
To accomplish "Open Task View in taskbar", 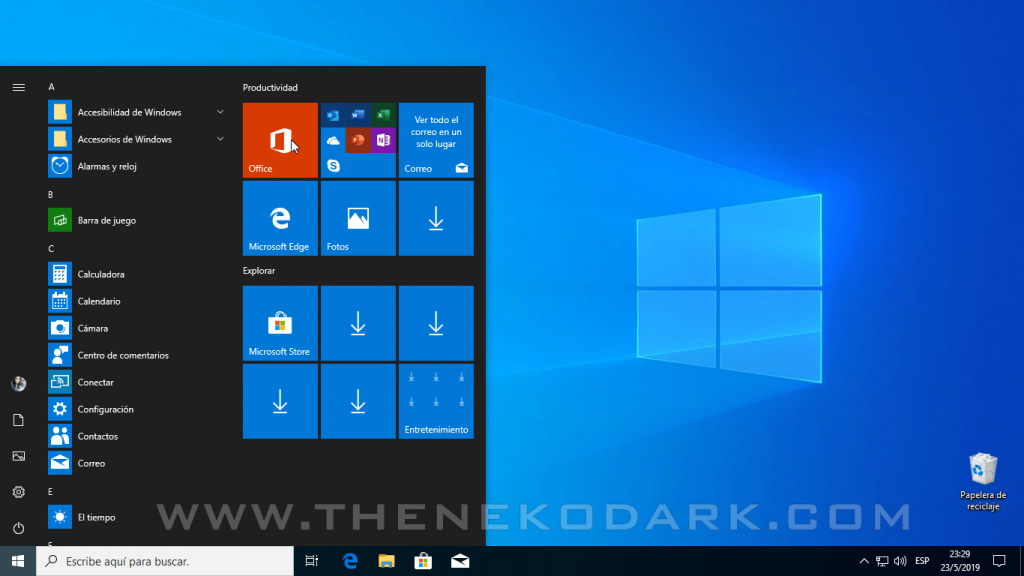I will point(312,561).
